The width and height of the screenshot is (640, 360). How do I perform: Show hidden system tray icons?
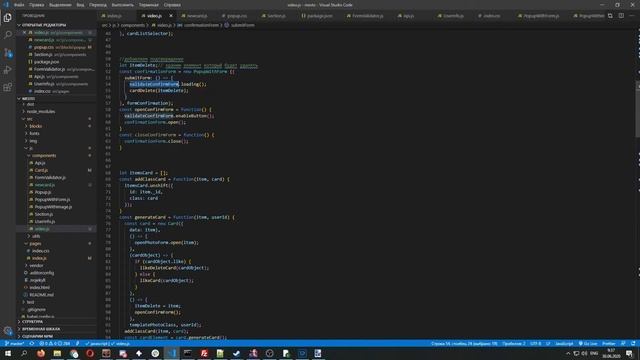[568, 353]
